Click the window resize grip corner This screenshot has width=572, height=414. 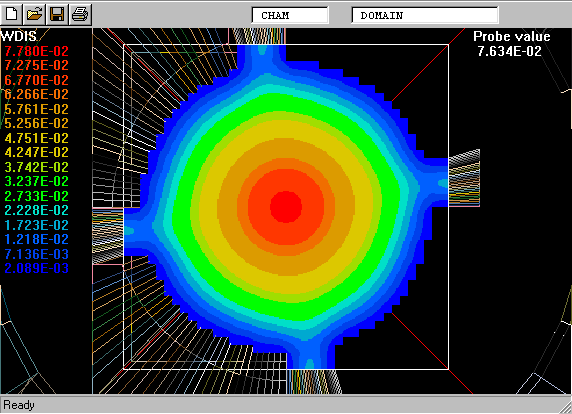click(566, 408)
